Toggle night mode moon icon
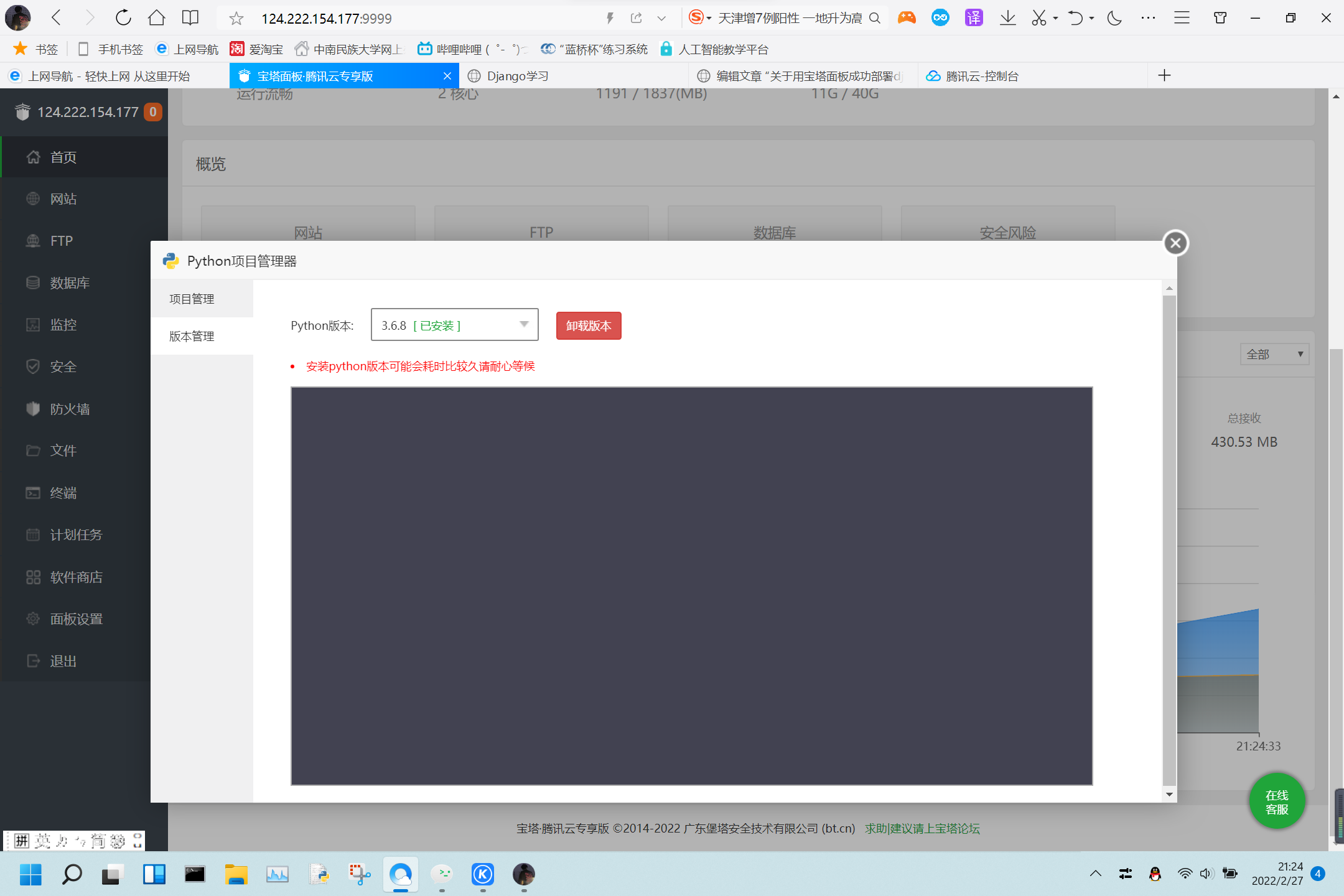The image size is (1344, 896). click(1114, 18)
